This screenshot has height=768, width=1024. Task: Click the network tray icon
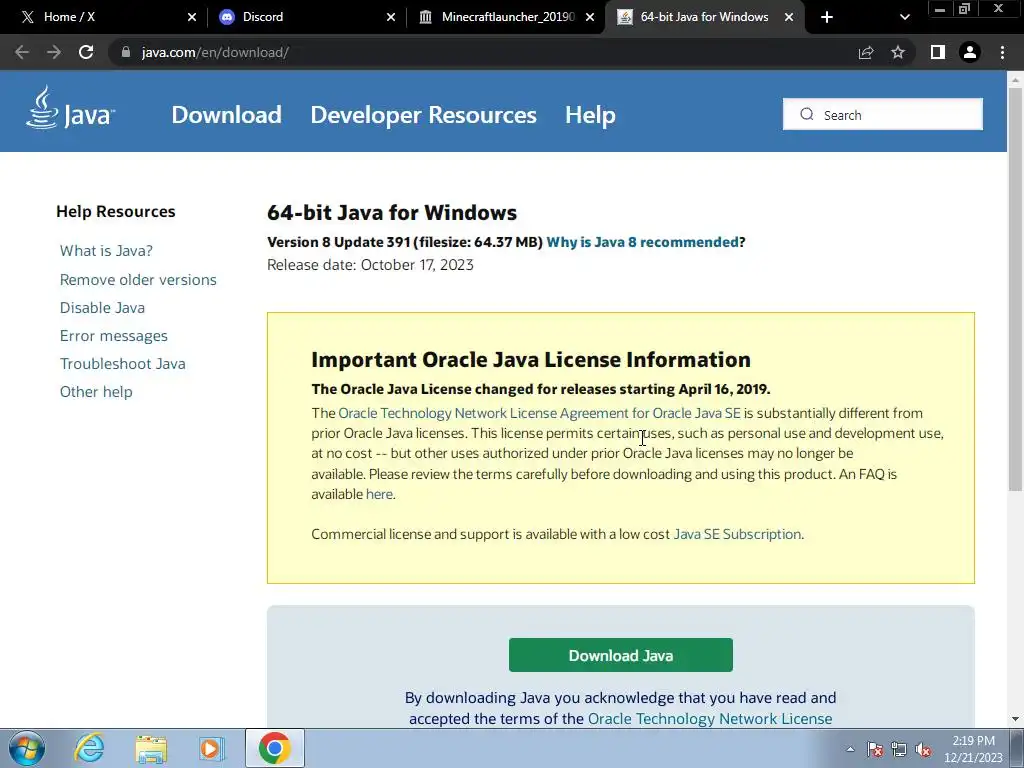click(899, 749)
